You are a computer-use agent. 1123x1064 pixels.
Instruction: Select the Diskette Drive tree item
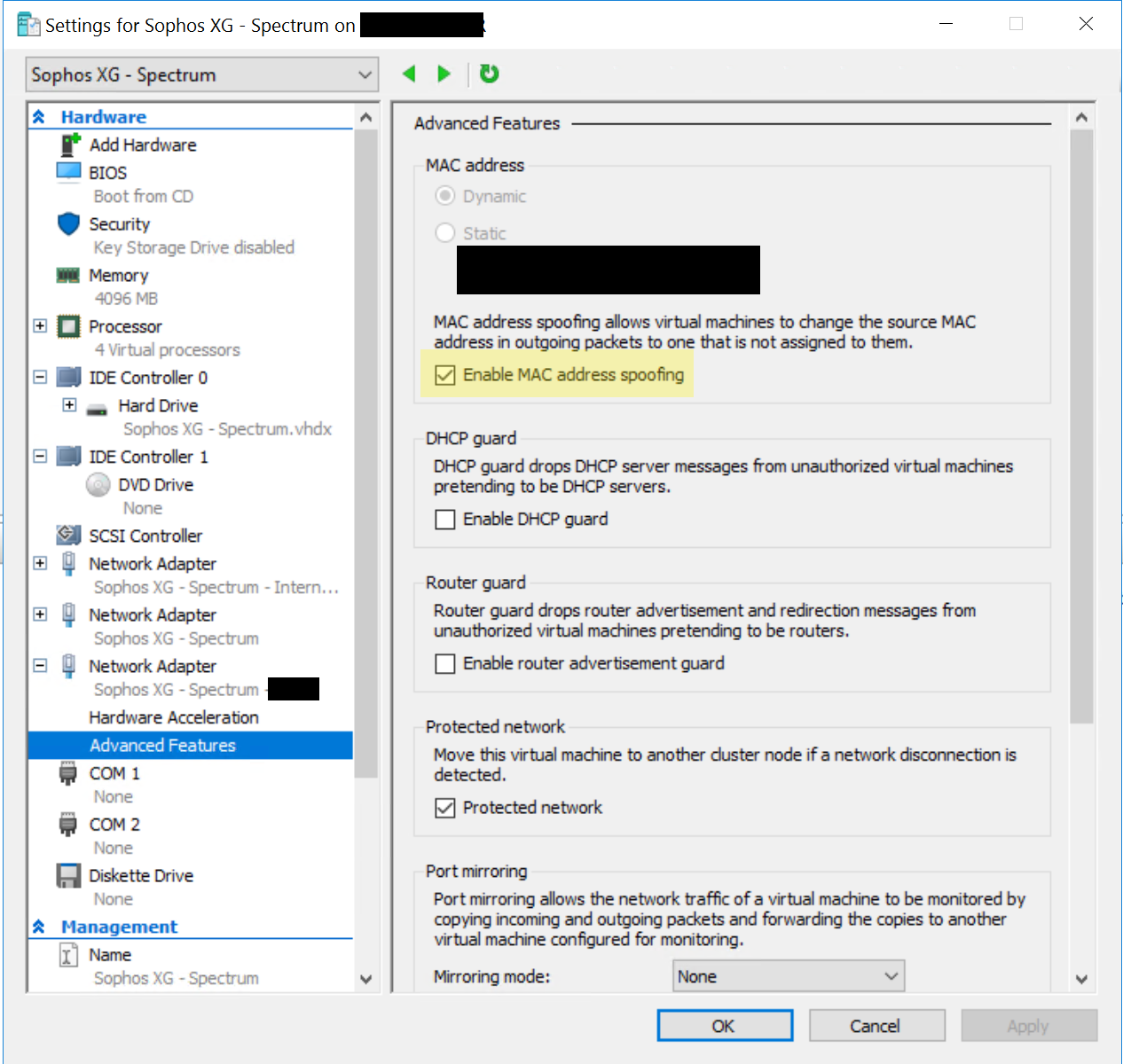point(141,876)
